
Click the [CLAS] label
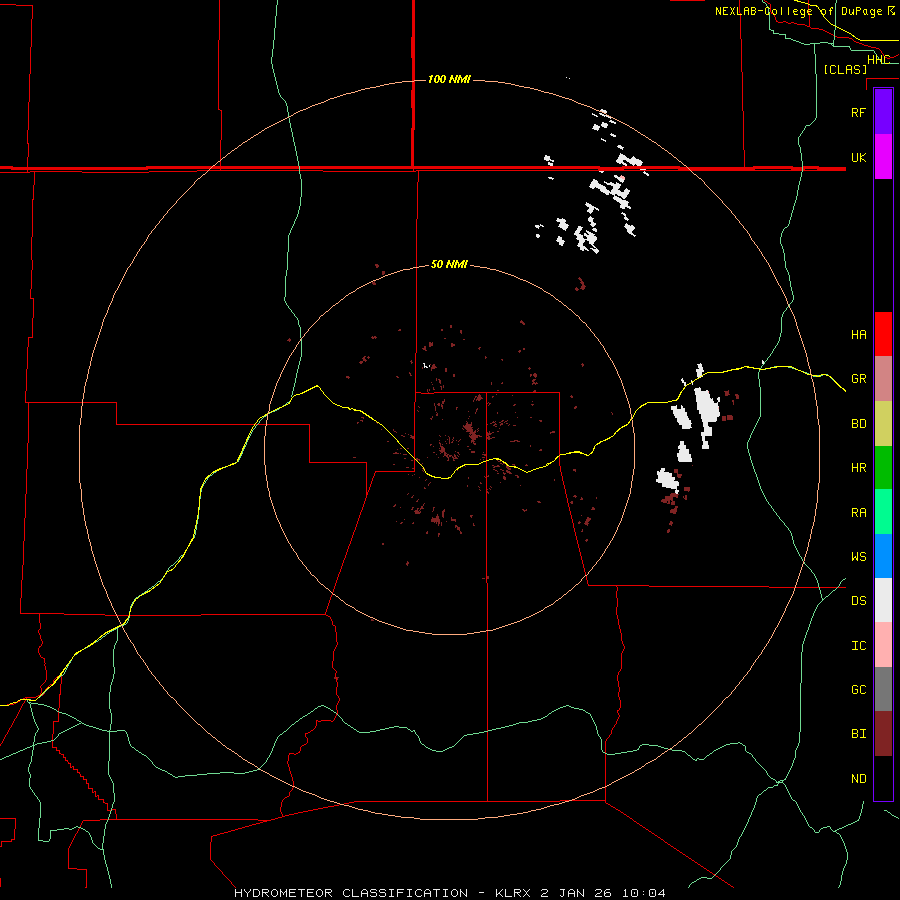tap(845, 69)
